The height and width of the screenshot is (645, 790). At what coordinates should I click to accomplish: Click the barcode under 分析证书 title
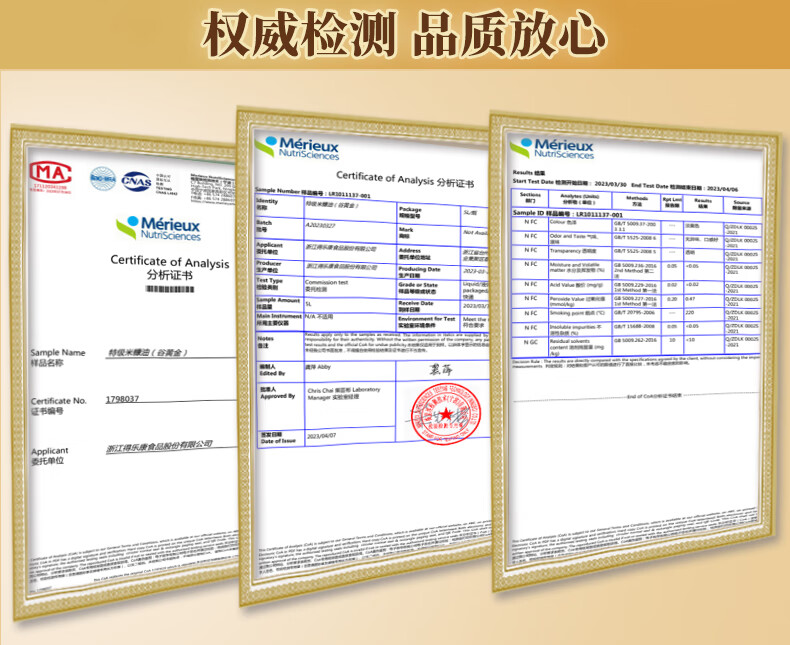pos(170,289)
